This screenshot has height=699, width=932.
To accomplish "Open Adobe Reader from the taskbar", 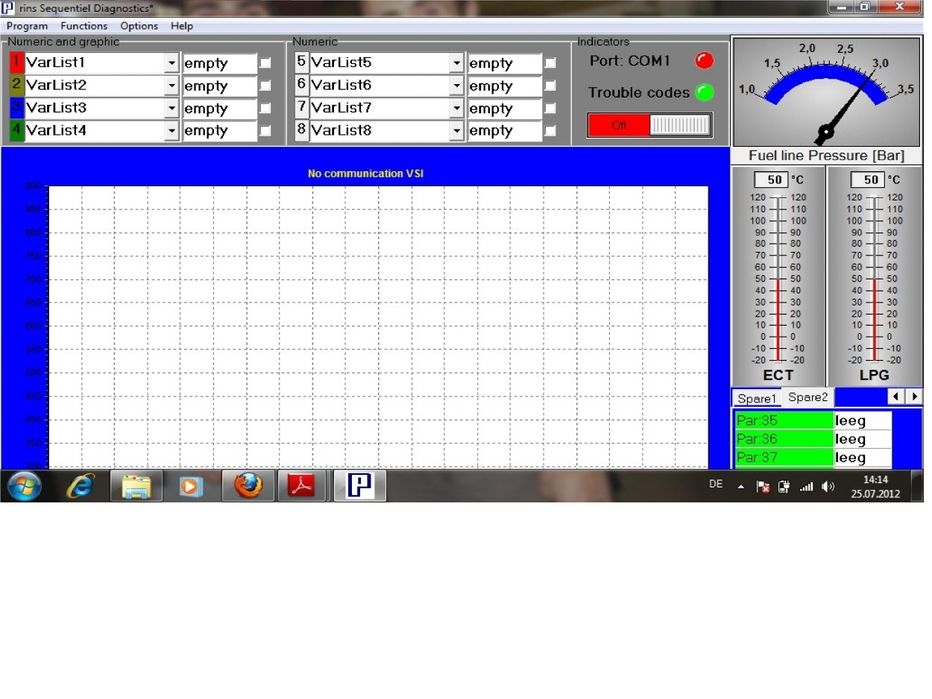I will point(301,486).
